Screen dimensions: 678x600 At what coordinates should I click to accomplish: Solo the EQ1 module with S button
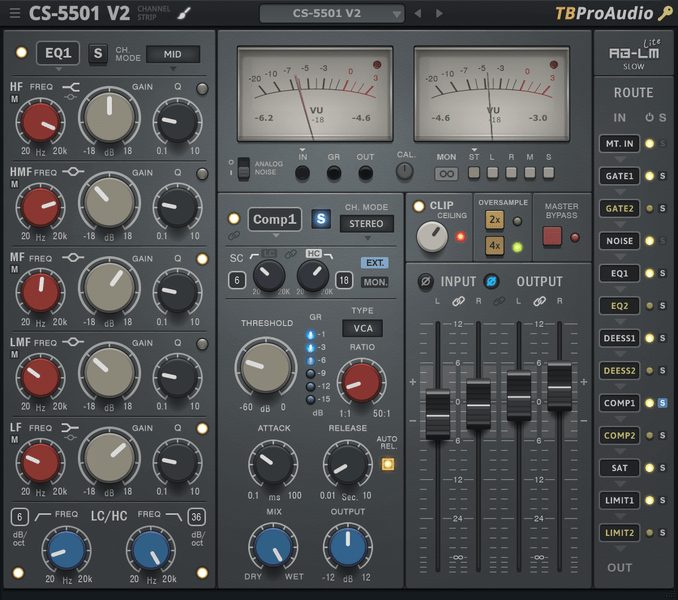tap(98, 53)
